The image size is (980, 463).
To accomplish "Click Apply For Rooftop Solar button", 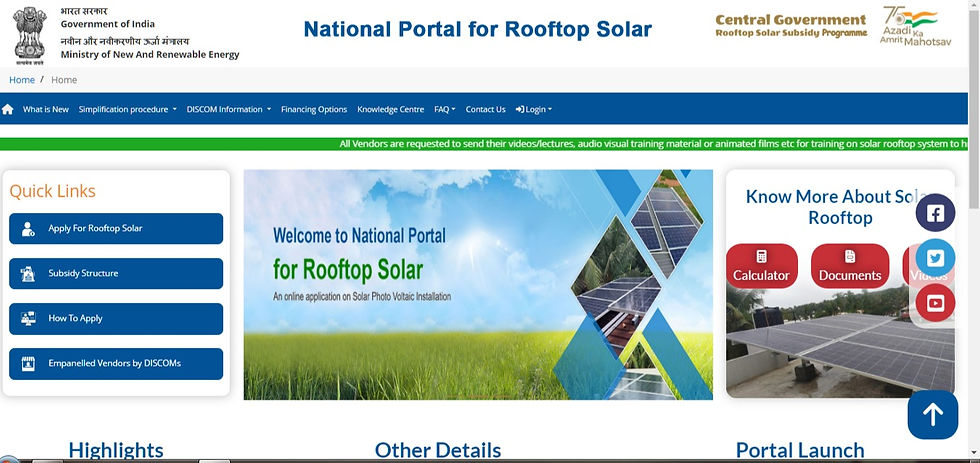I will pyautogui.click(x=116, y=229).
